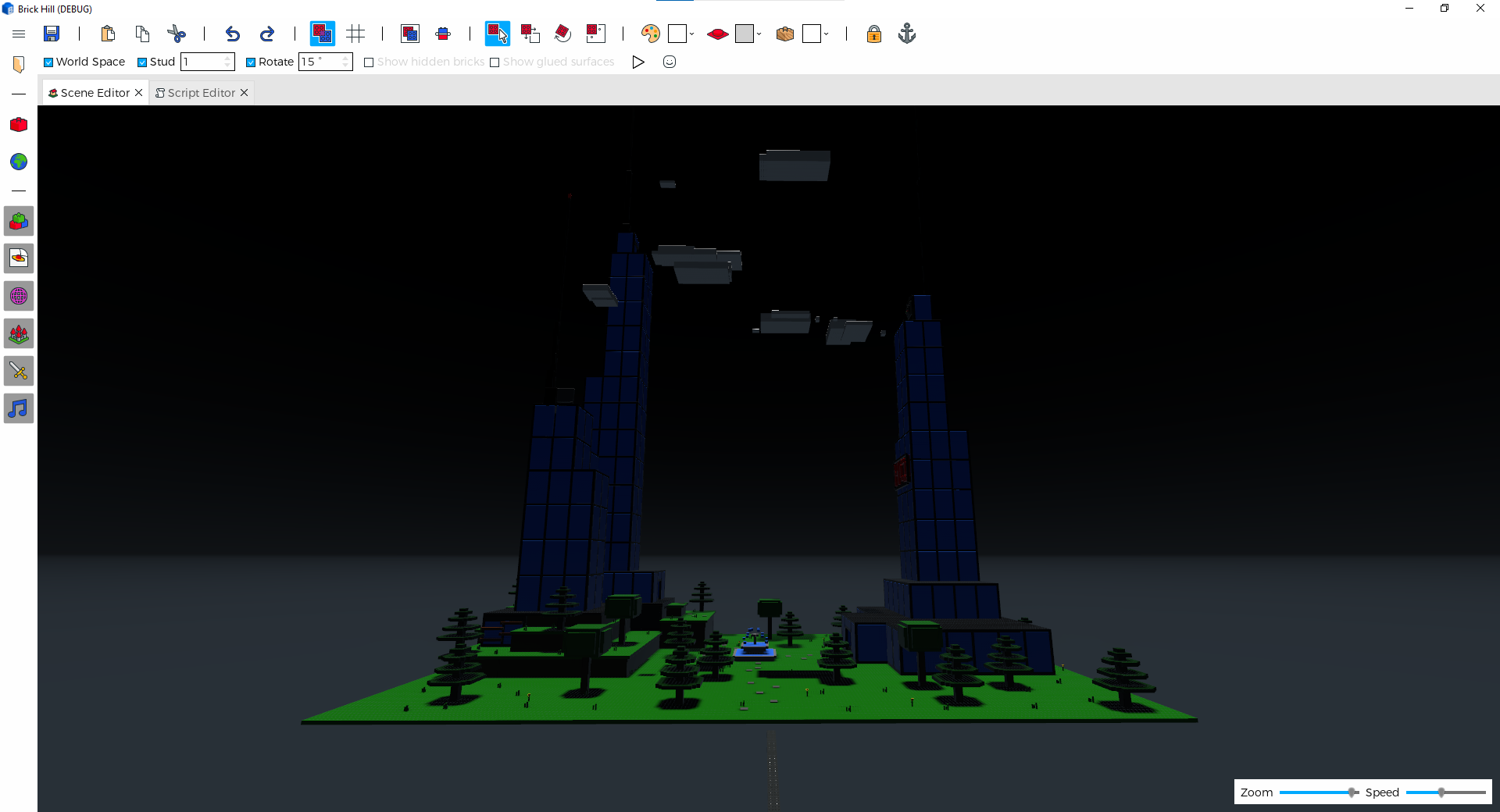Click the Play triangle button

(x=638, y=62)
